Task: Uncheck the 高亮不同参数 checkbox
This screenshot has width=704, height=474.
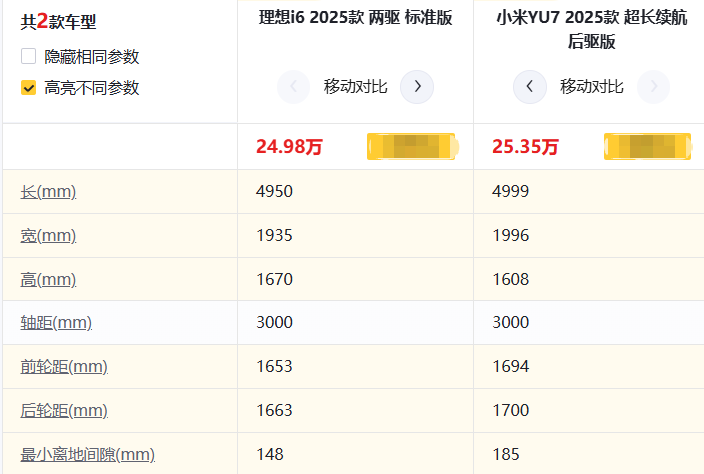Action: point(29,88)
